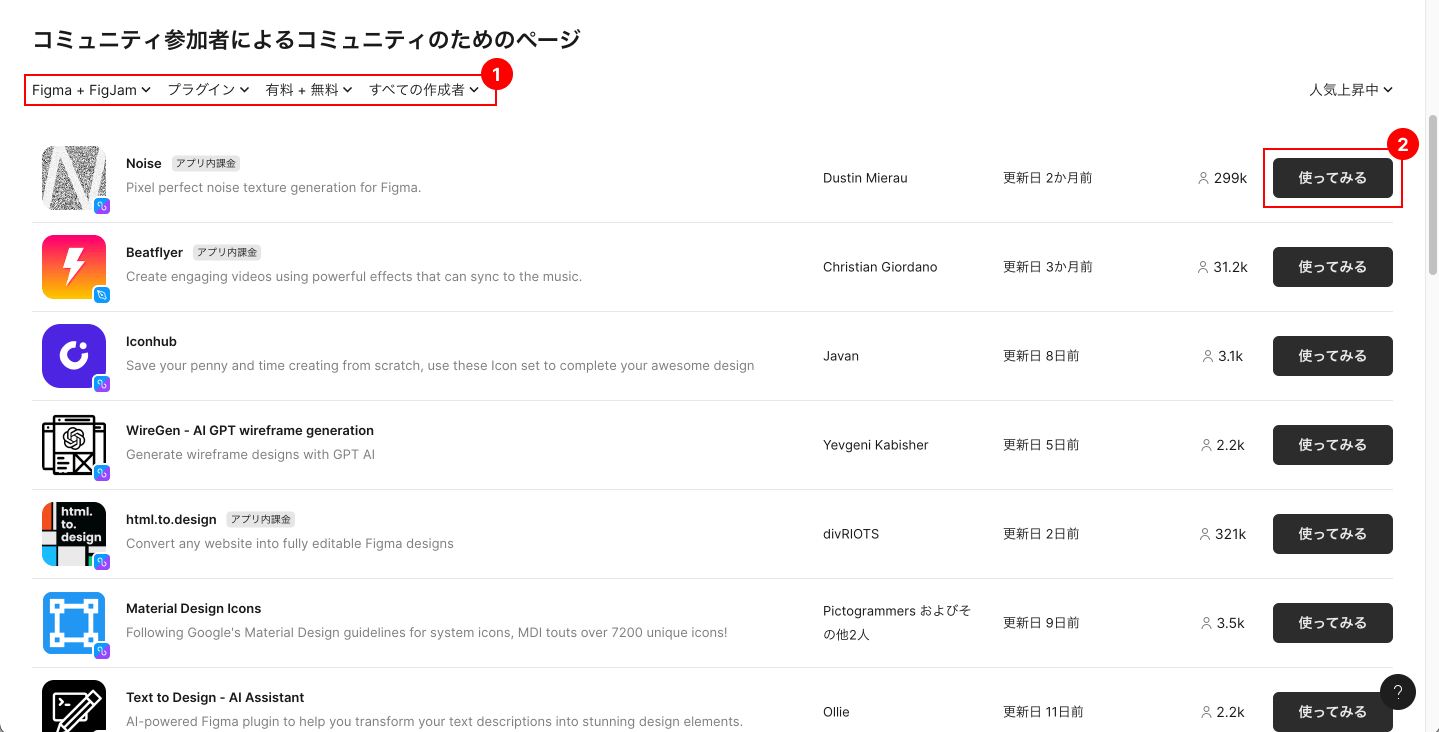The image size is (1439, 732).
Task: Open the Beatflyer plugin title link
Action: point(154,252)
